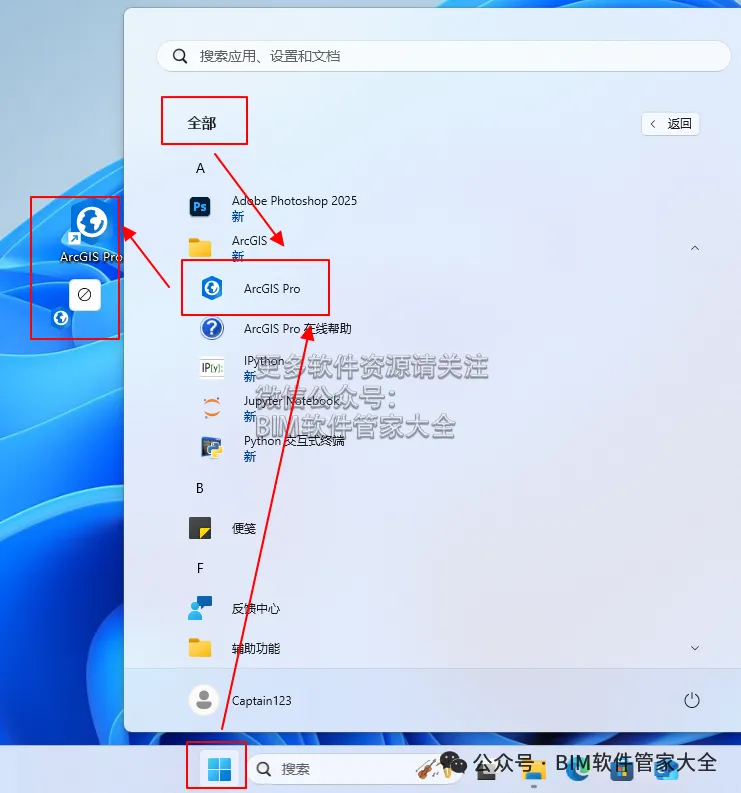Open 反馈中心 feedback hub icon
741x793 pixels.
(200, 608)
